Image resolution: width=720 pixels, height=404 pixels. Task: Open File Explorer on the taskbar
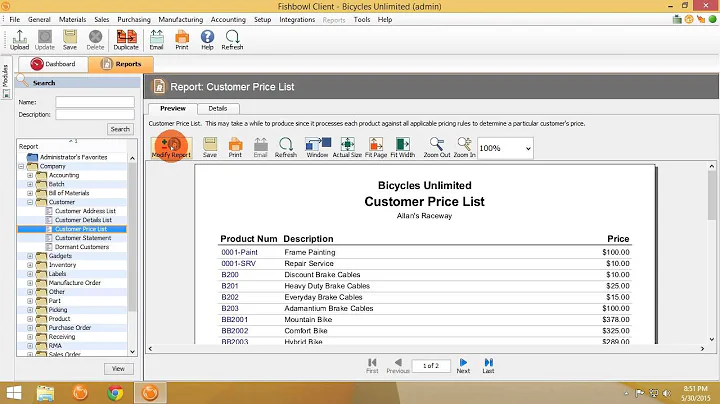click(45, 393)
